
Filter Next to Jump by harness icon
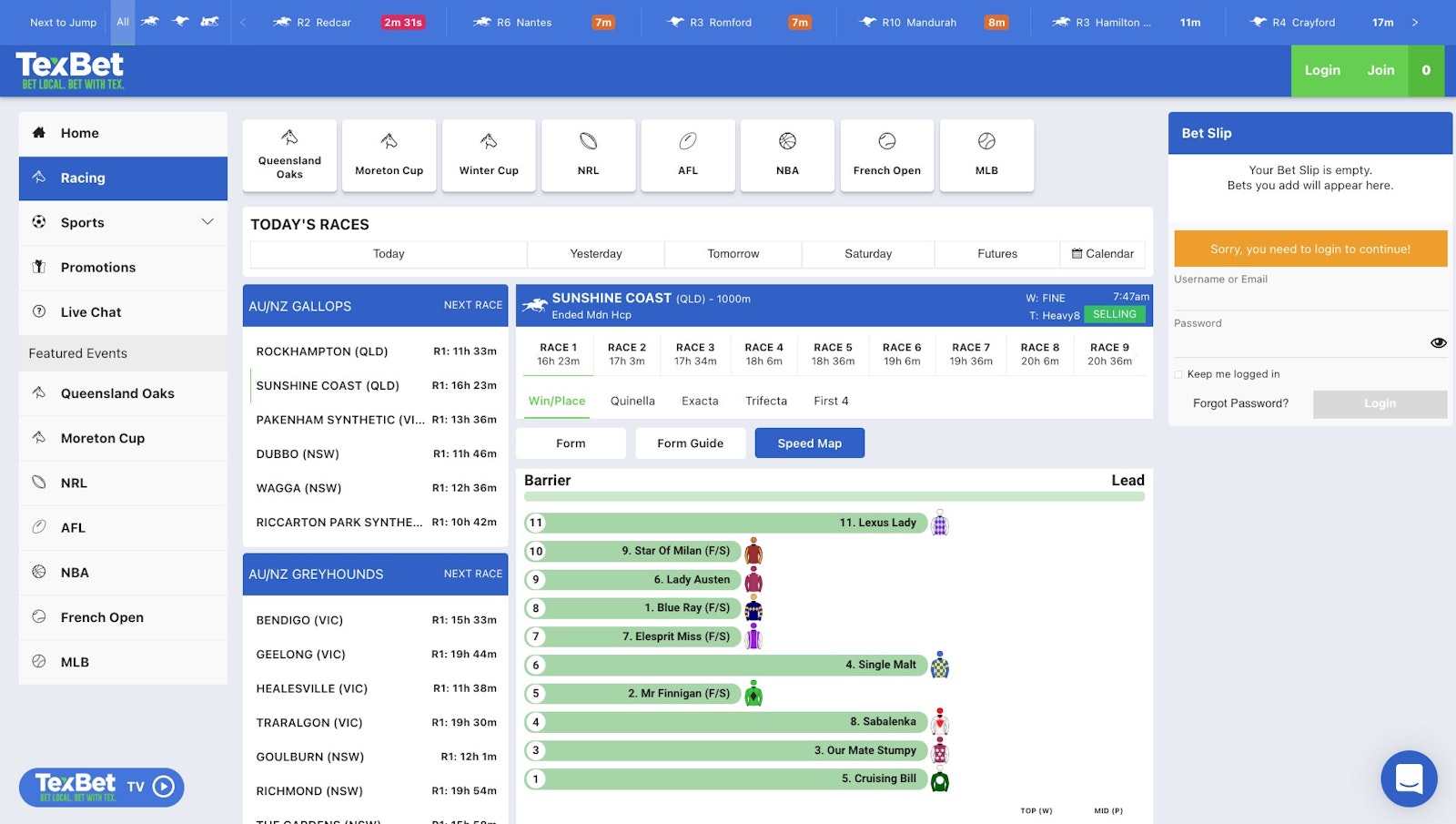pos(210,22)
